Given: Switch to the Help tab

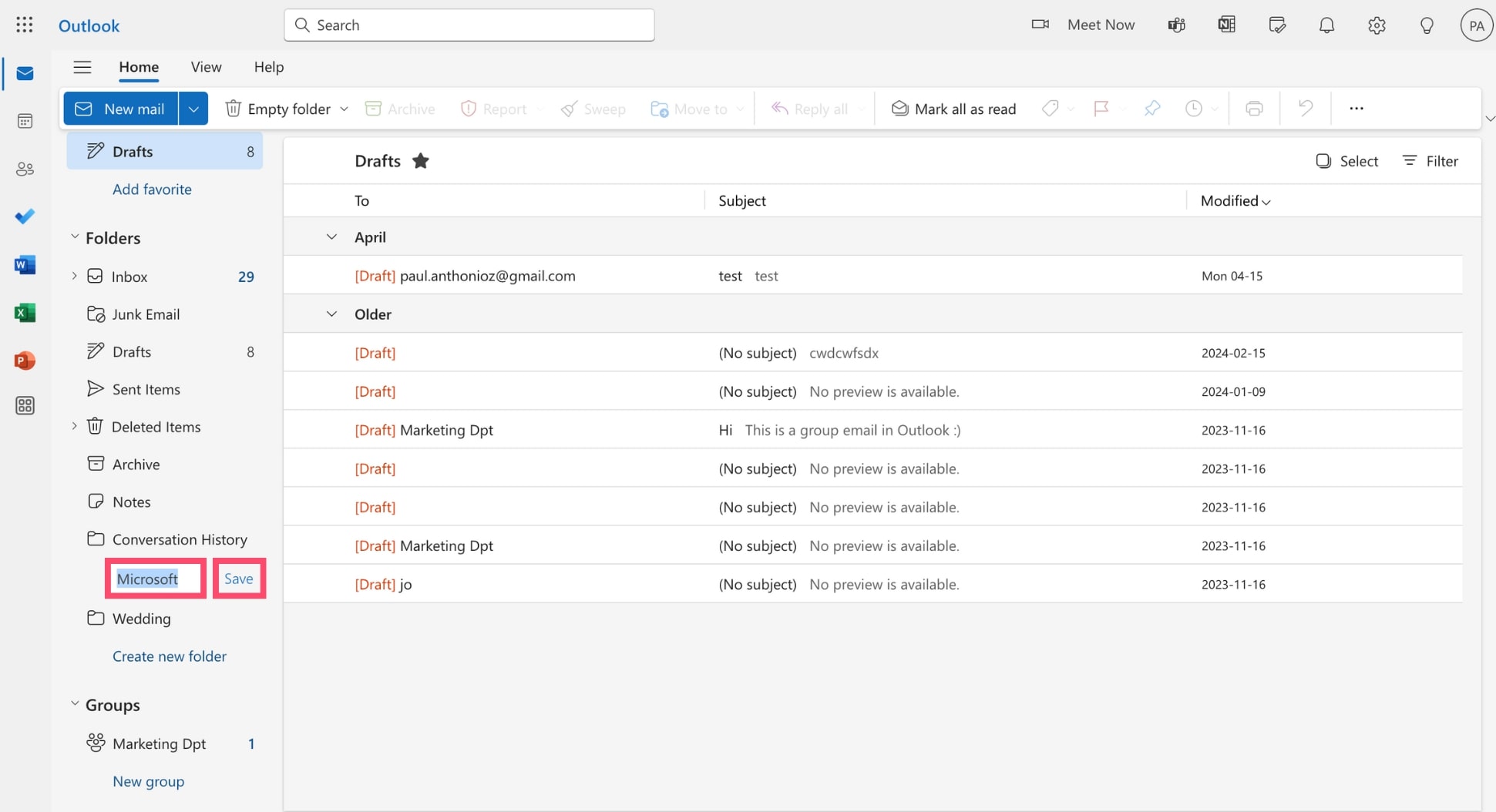Looking at the screenshot, I should click(x=269, y=67).
